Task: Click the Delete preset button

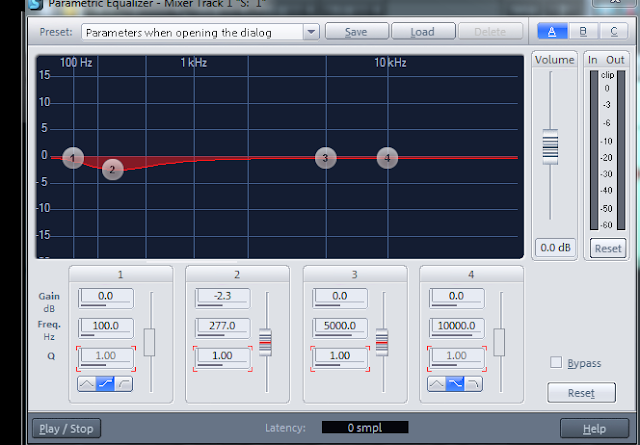Action: [490, 31]
